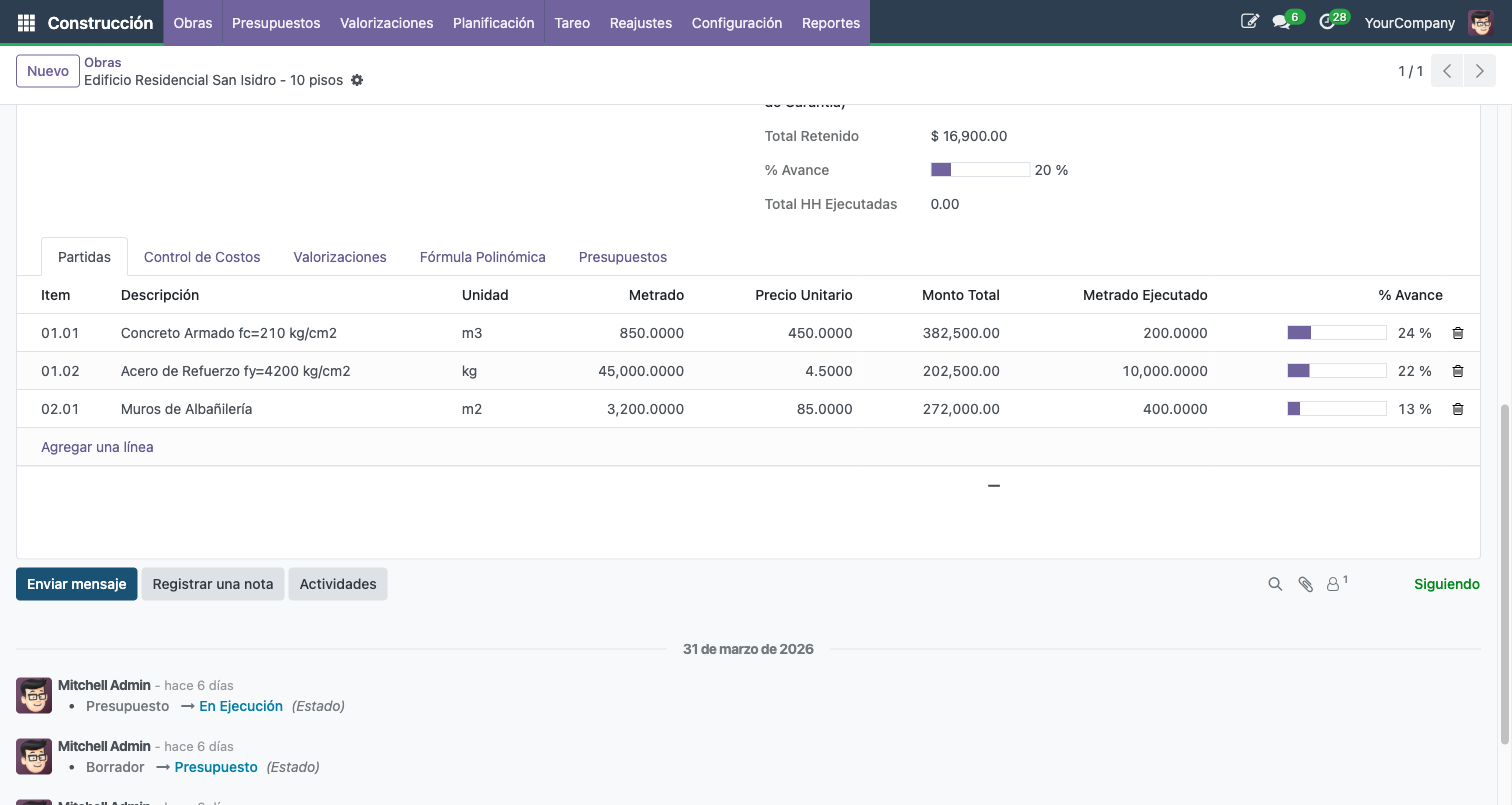The width and height of the screenshot is (1512, 805).
Task: Click the Nuevo button
Action: (x=47, y=71)
